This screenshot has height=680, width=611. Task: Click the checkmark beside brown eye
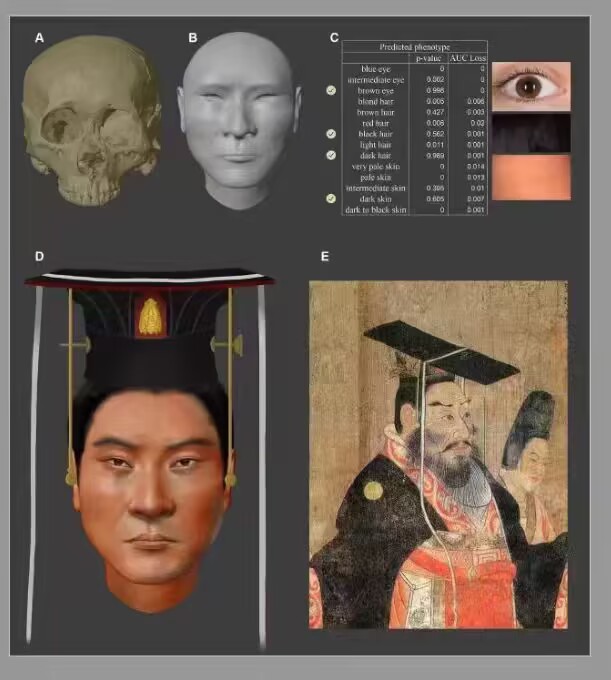point(331,90)
